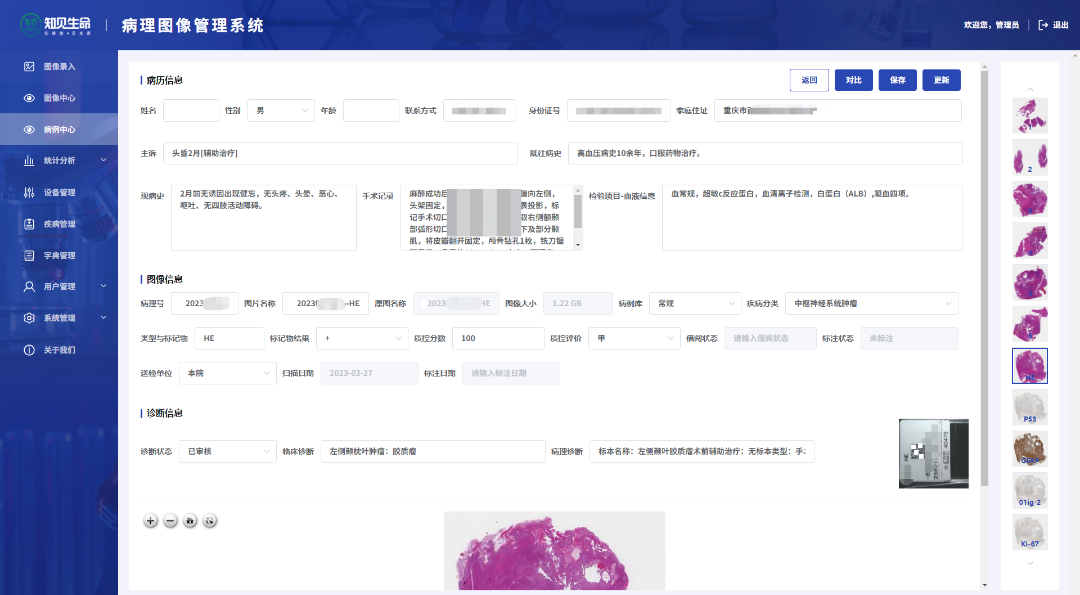Click the 返回 back button
The height and width of the screenshot is (595, 1080).
[809, 80]
